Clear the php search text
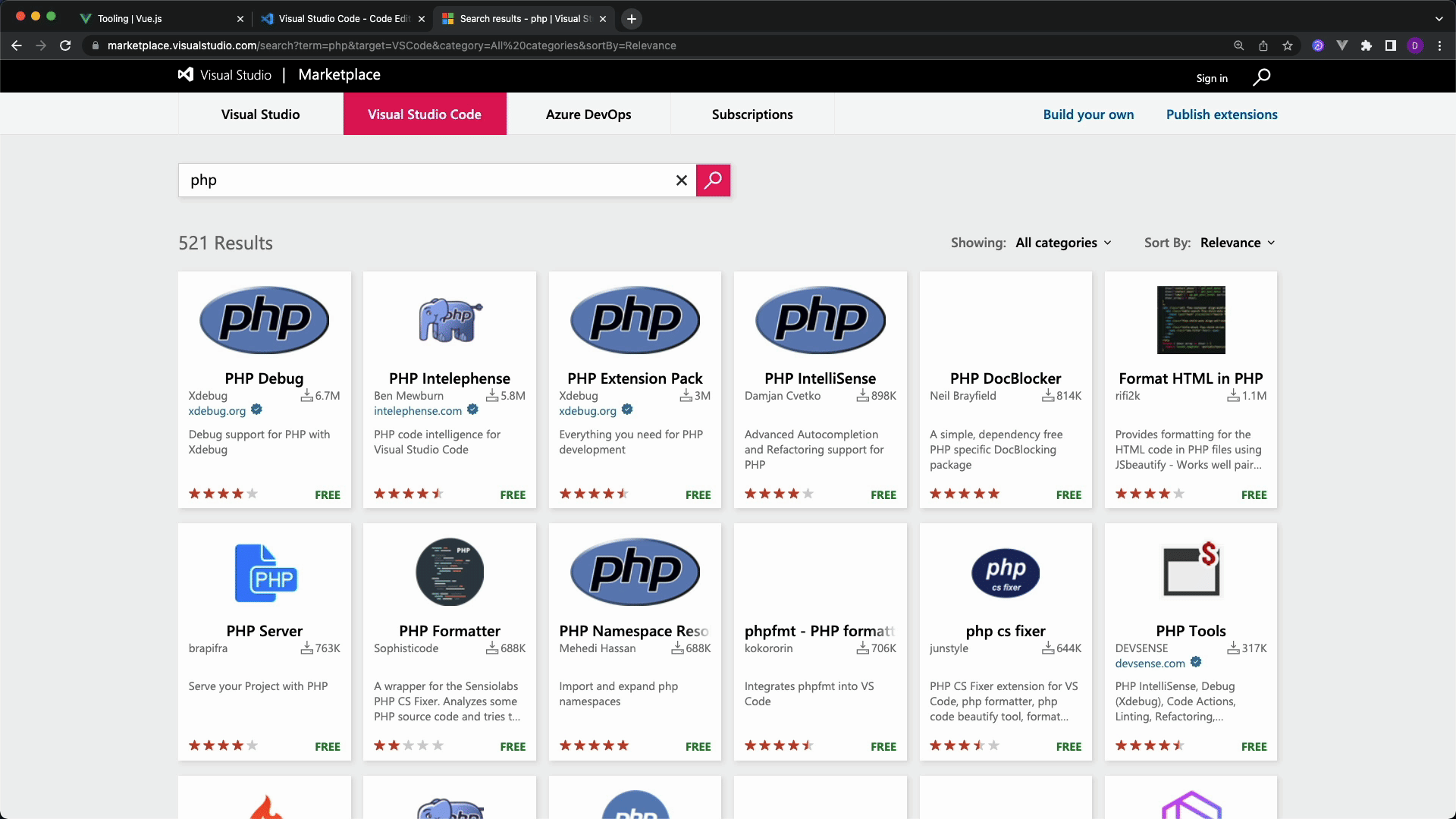1456x819 pixels. pos(682,180)
